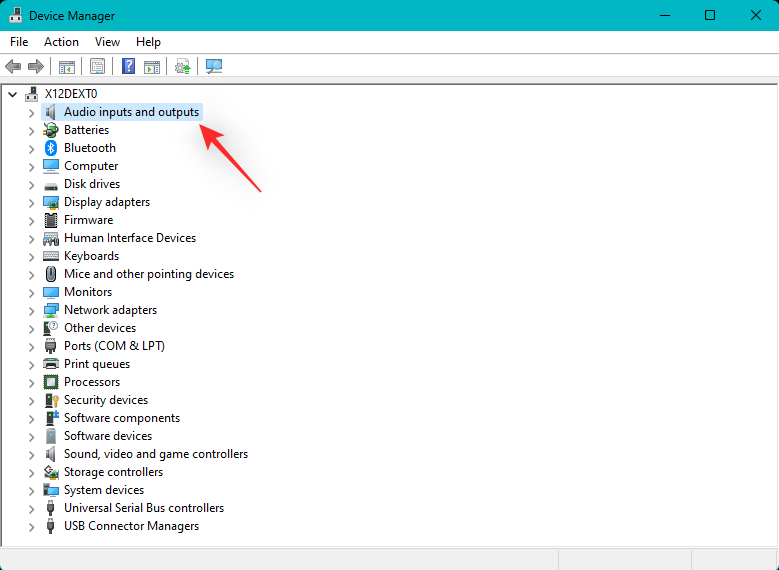Open the Properties toolbar icon
This screenshot has width=779, height=570.
(x=97, y=66)
